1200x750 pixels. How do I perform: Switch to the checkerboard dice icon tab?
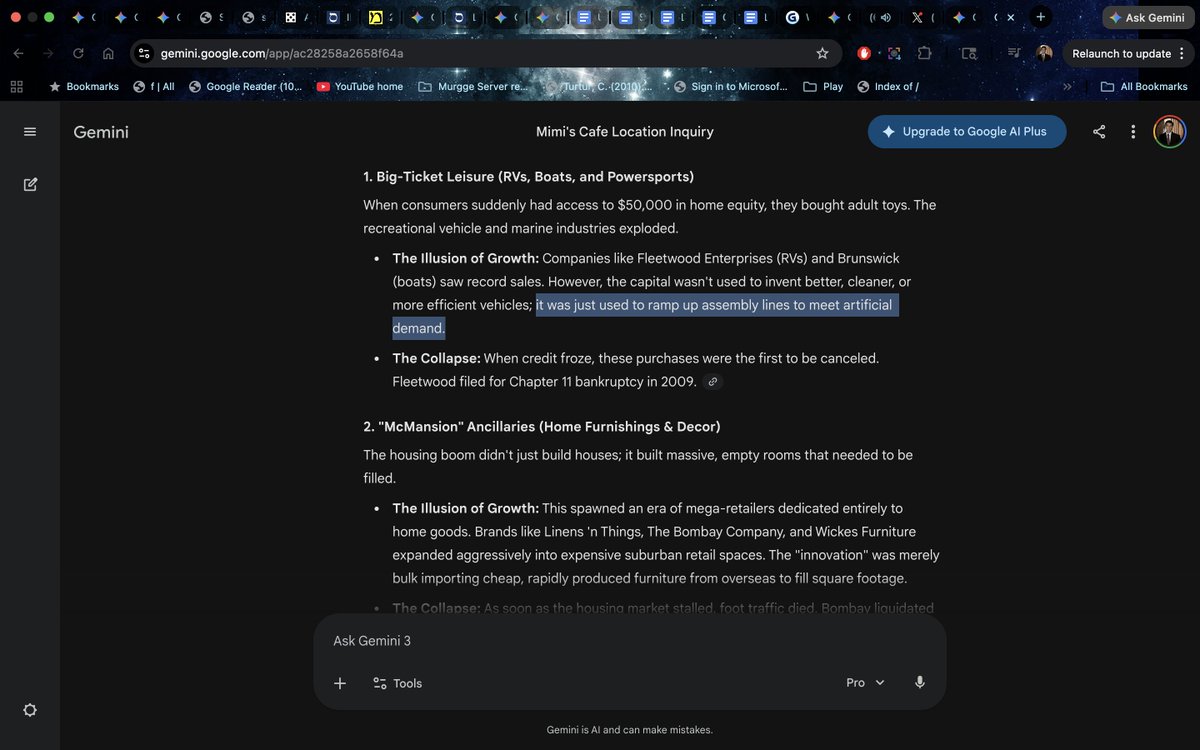[x=296, y=18]
